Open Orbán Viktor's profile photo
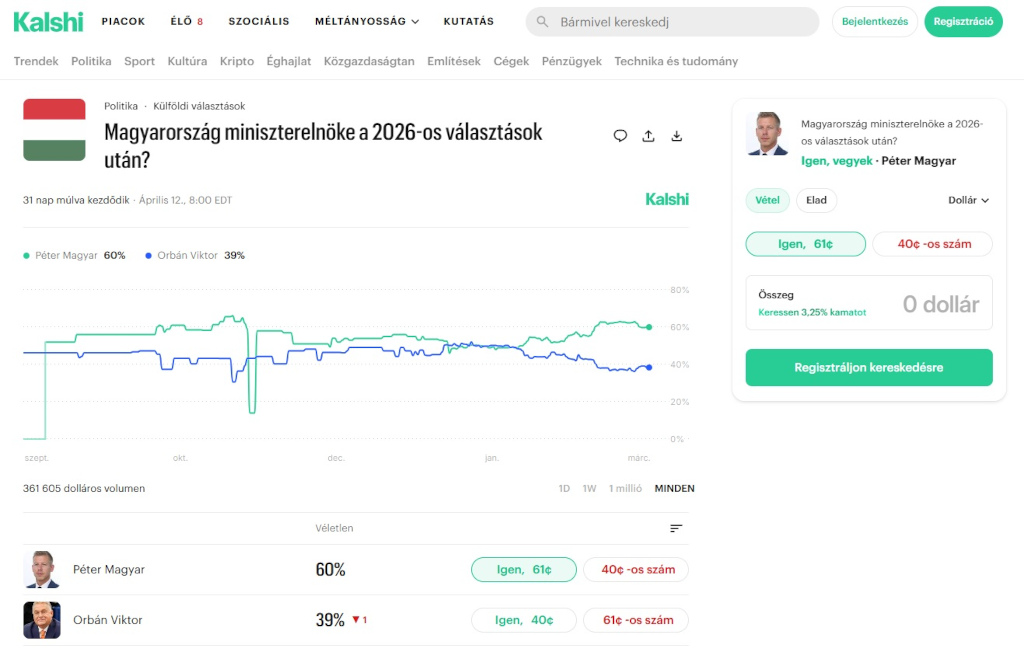This screenshot has width=1024, height=652. pos(42,620)
